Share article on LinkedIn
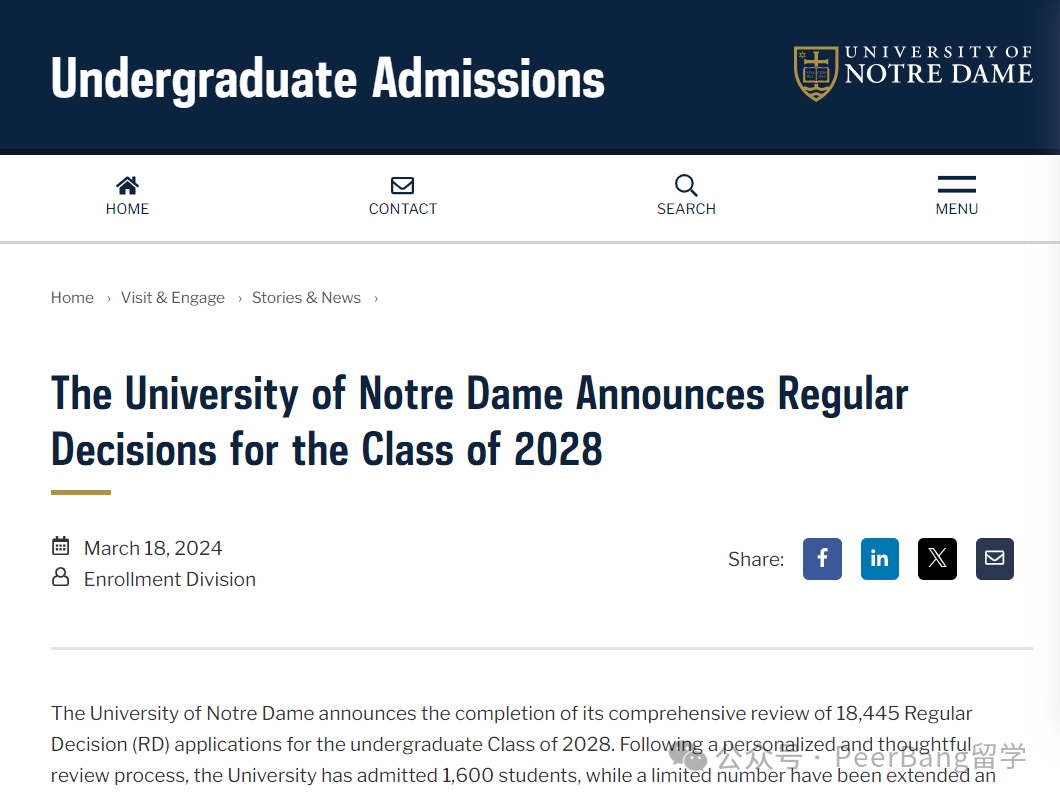 click(880, 558)
